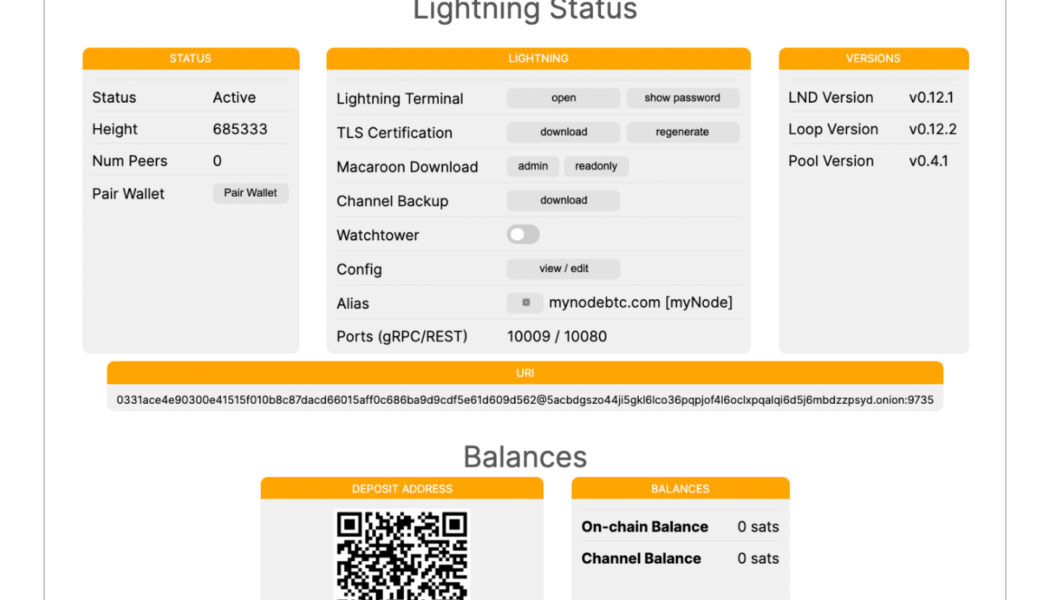Download the admin Macaroon
The width and height of the screenshot is (1050, 600).
pos(532,166)
